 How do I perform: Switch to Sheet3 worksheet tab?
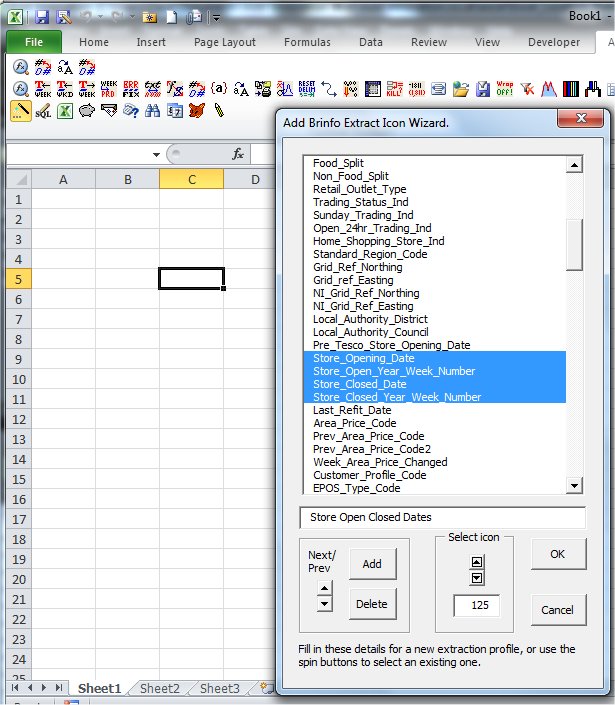coord(219,688)
